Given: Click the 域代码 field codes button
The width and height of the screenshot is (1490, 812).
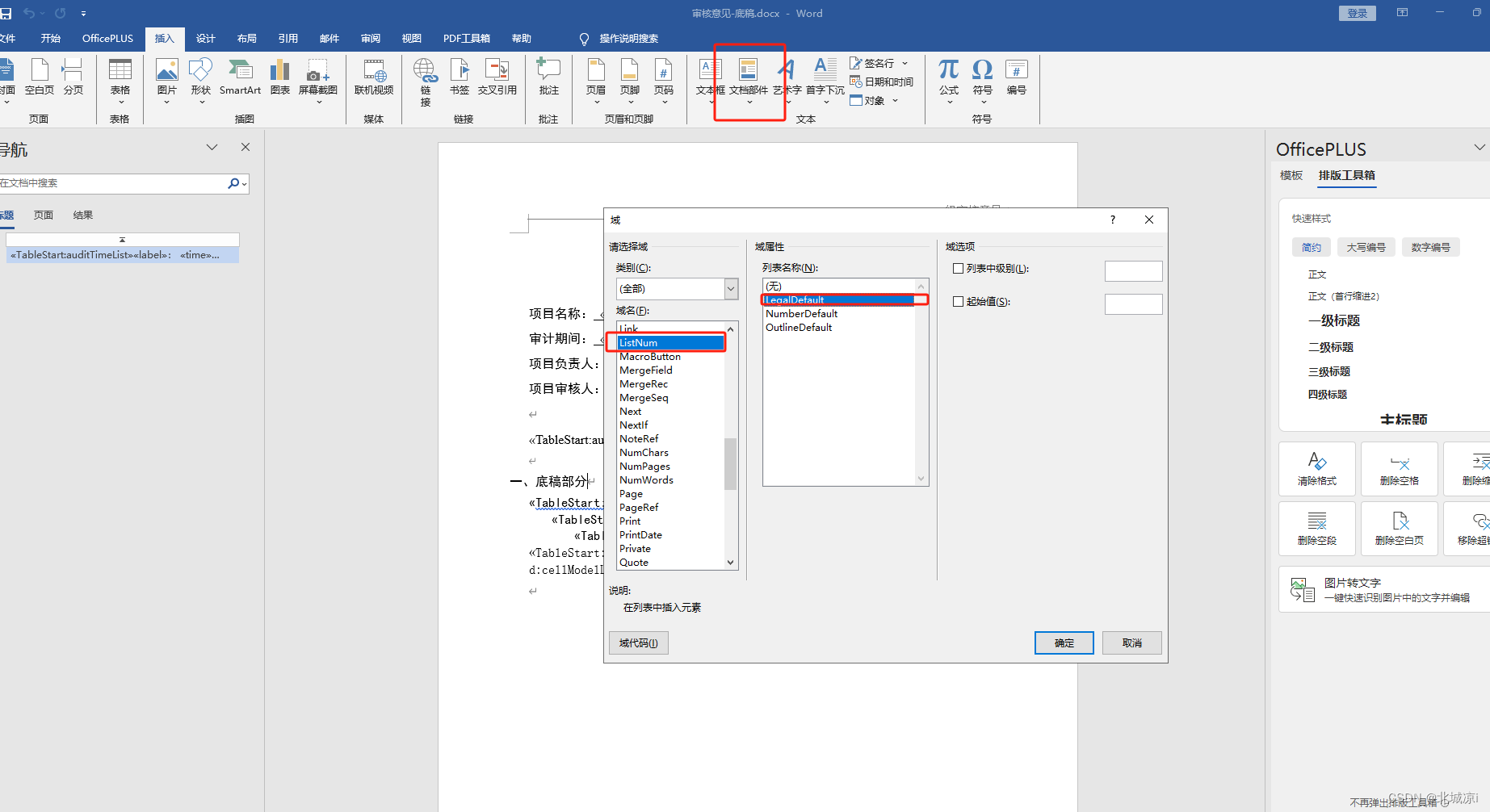Looking at the screenshot, I should (x=638, y=642).
